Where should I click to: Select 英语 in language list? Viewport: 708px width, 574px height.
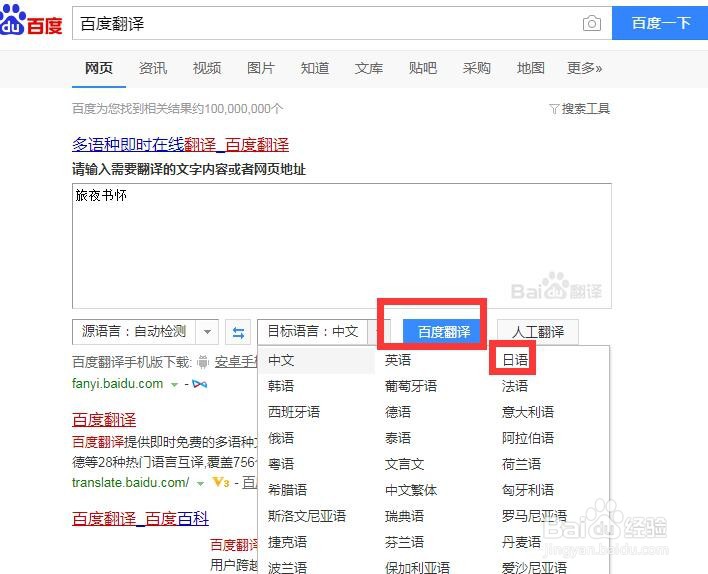click(x=398, y=360)
